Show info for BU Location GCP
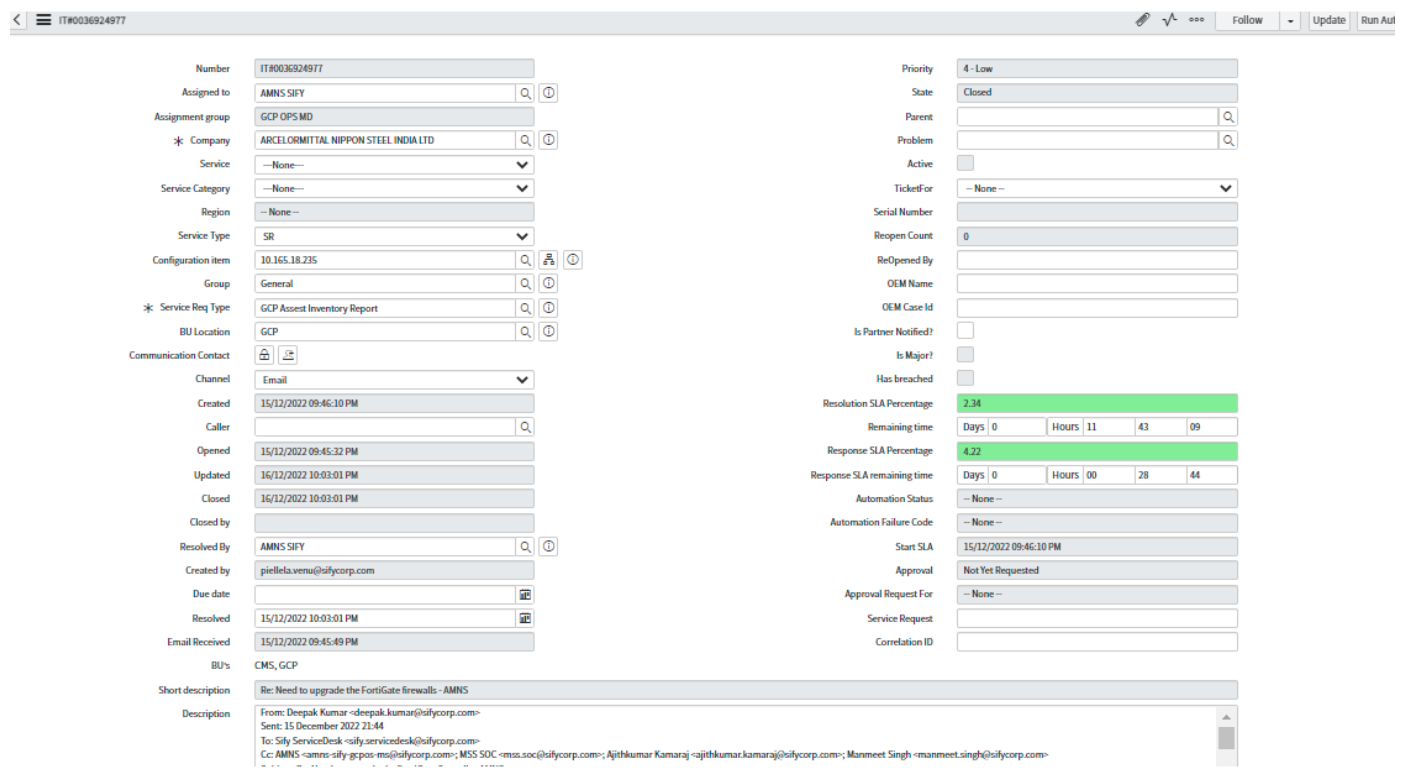 point(548,332)
